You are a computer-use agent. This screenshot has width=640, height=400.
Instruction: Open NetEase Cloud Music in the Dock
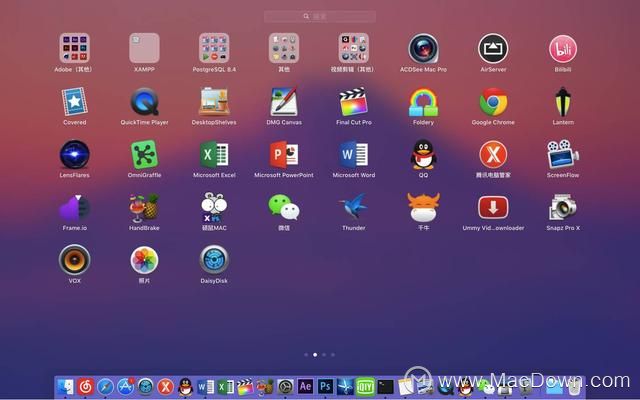[x=85, y=386]
